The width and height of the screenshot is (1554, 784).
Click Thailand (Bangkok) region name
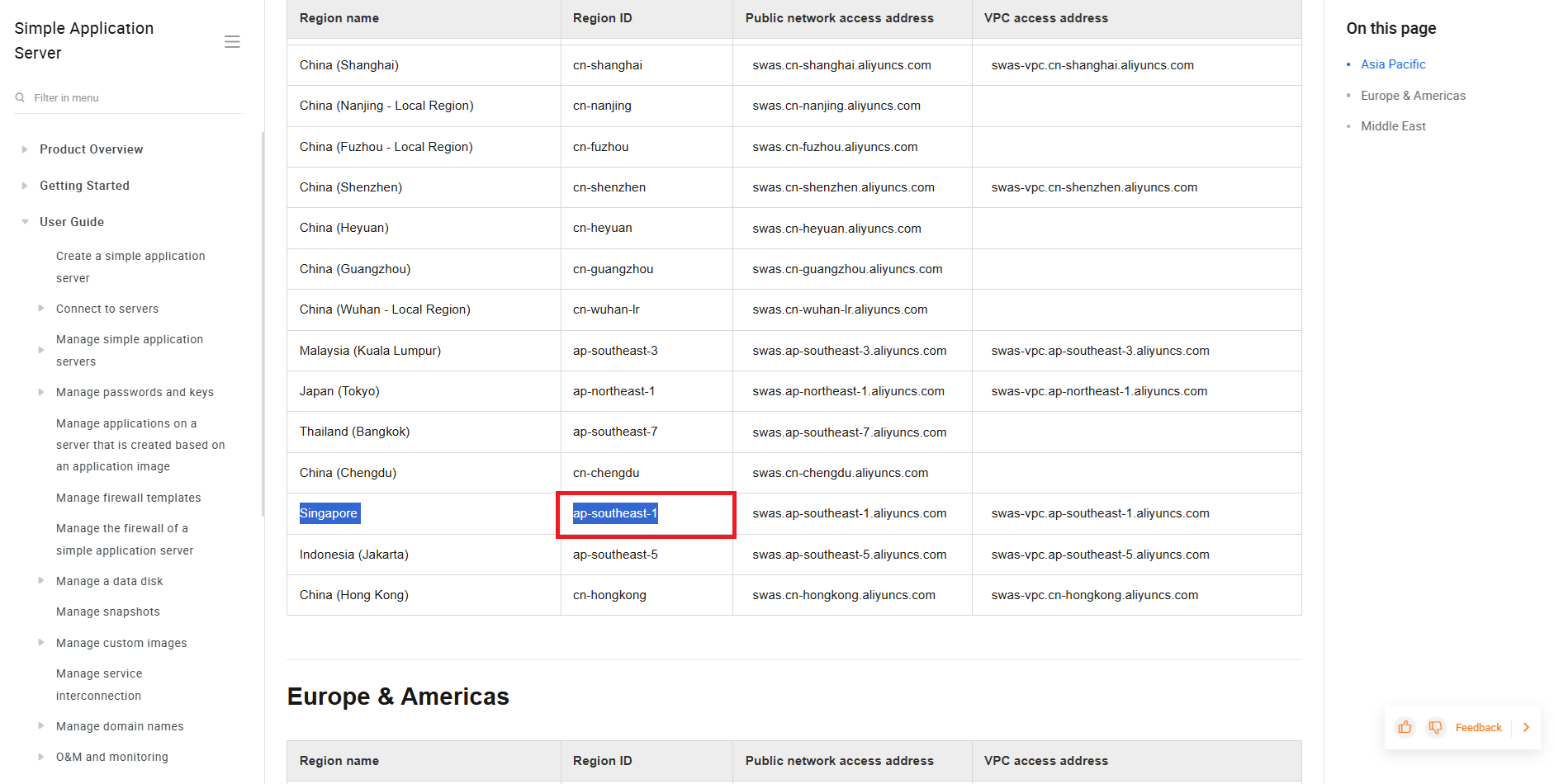[354, 432]
